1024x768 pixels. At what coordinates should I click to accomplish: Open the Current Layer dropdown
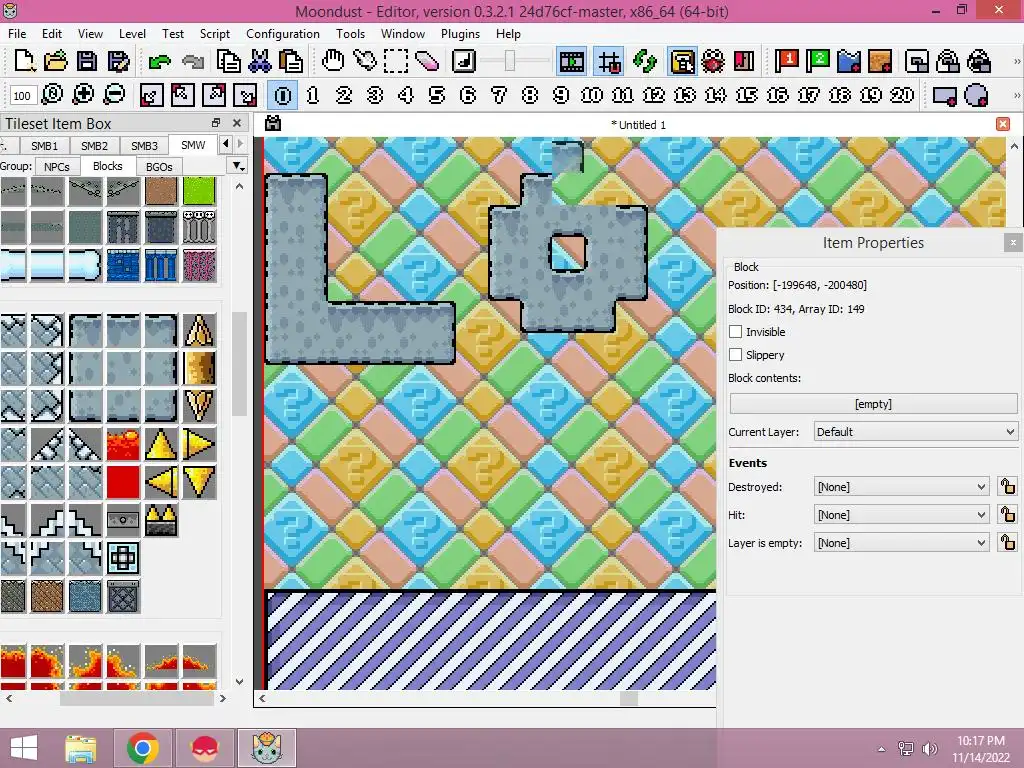pyautogui.click(x=916, y=432)
